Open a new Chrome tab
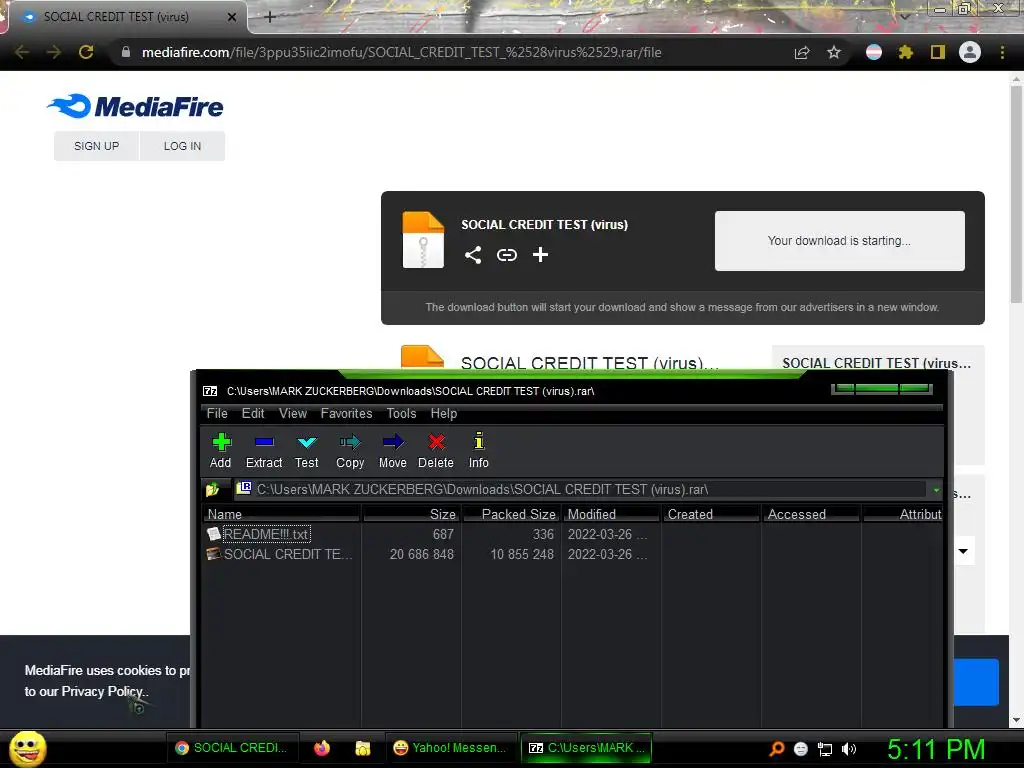 [x=270, y=17]
